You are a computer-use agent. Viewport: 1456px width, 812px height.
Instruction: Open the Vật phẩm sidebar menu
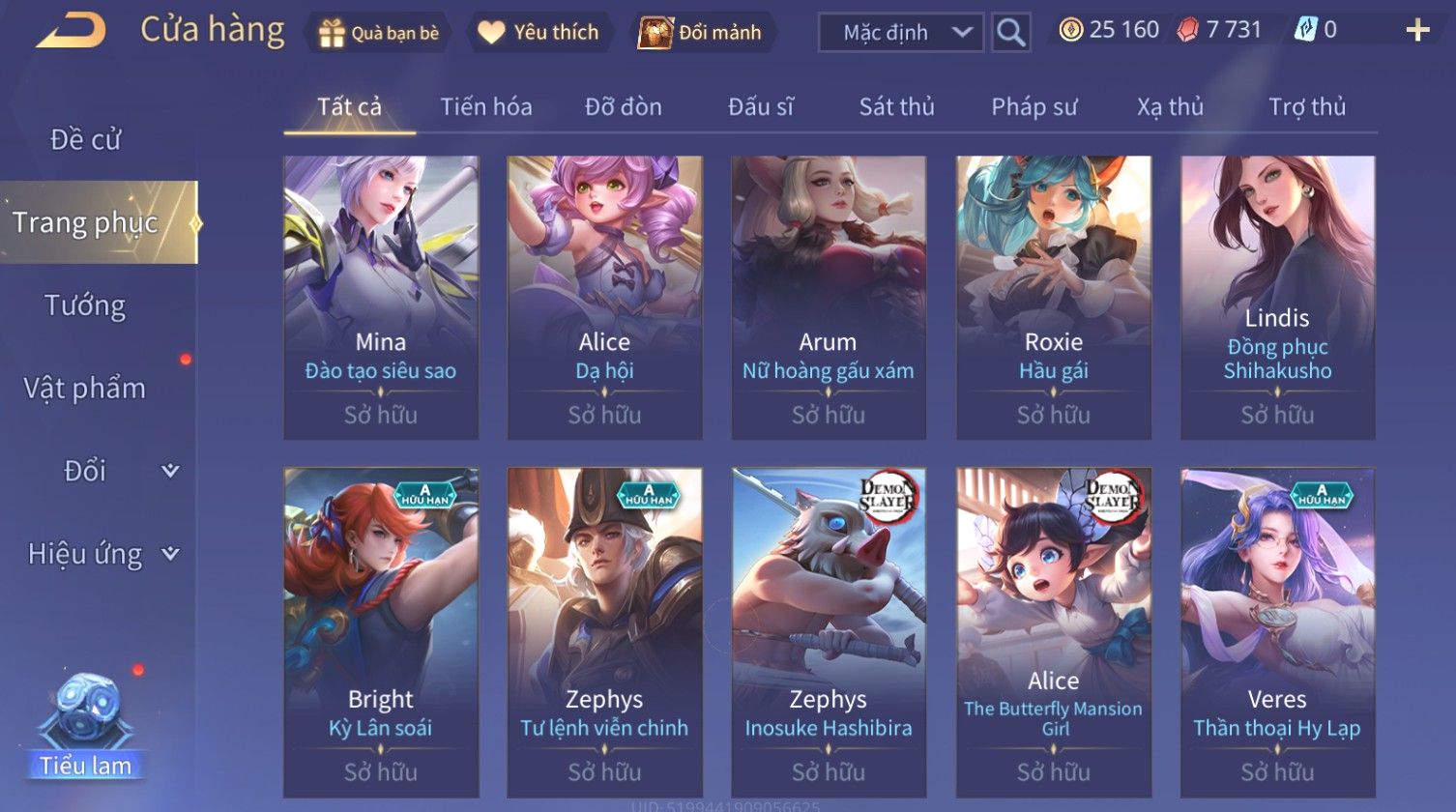[x=85, y=388]
